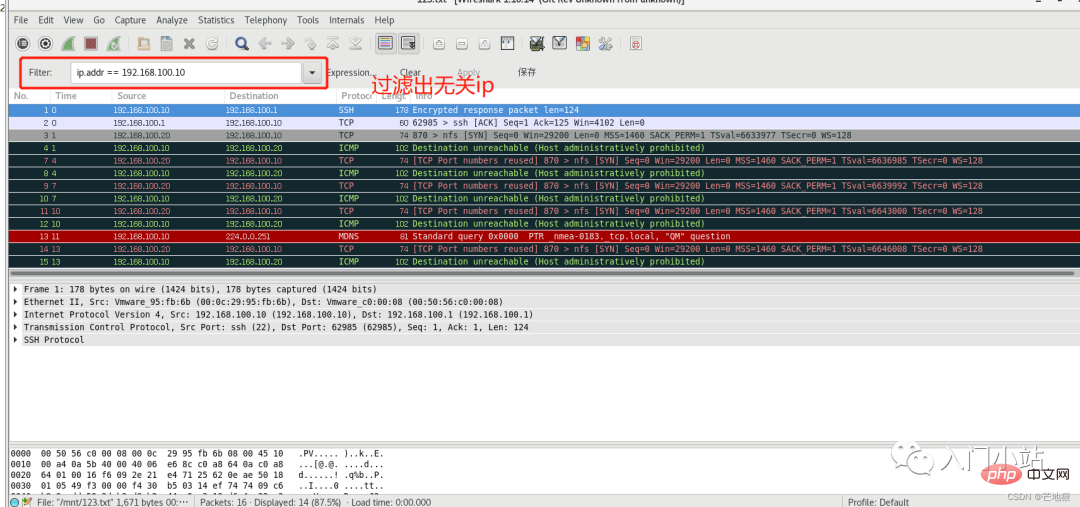
Task: Expand the Ethernet II tree row
Action: tap(15, 302)
